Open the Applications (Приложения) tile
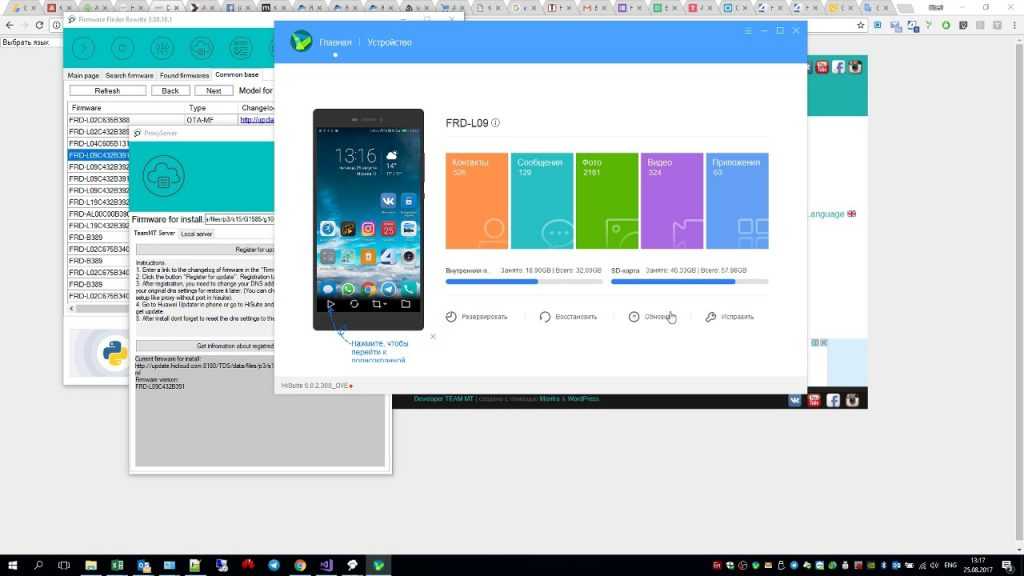This screenshot has width=1024, height=576. click(x=737, y=201)
